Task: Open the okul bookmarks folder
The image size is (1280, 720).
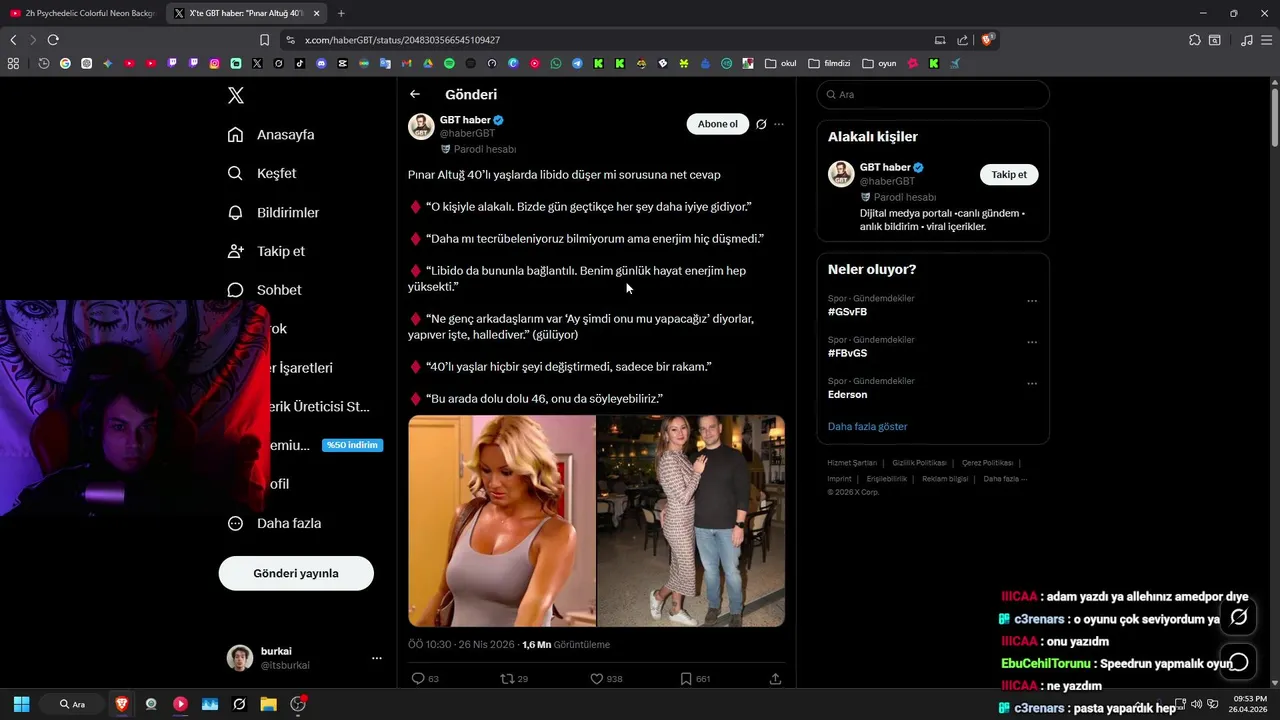Action: coord(781,63)
